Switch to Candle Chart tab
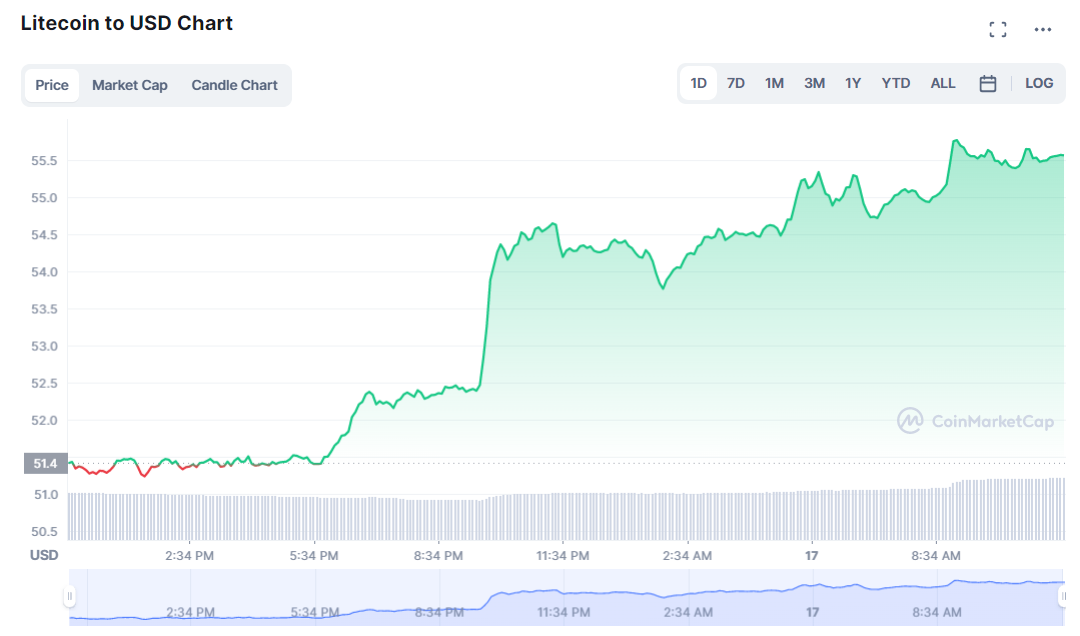The height and width of the screenshot is (636, 1080). (x=234, y=85)
